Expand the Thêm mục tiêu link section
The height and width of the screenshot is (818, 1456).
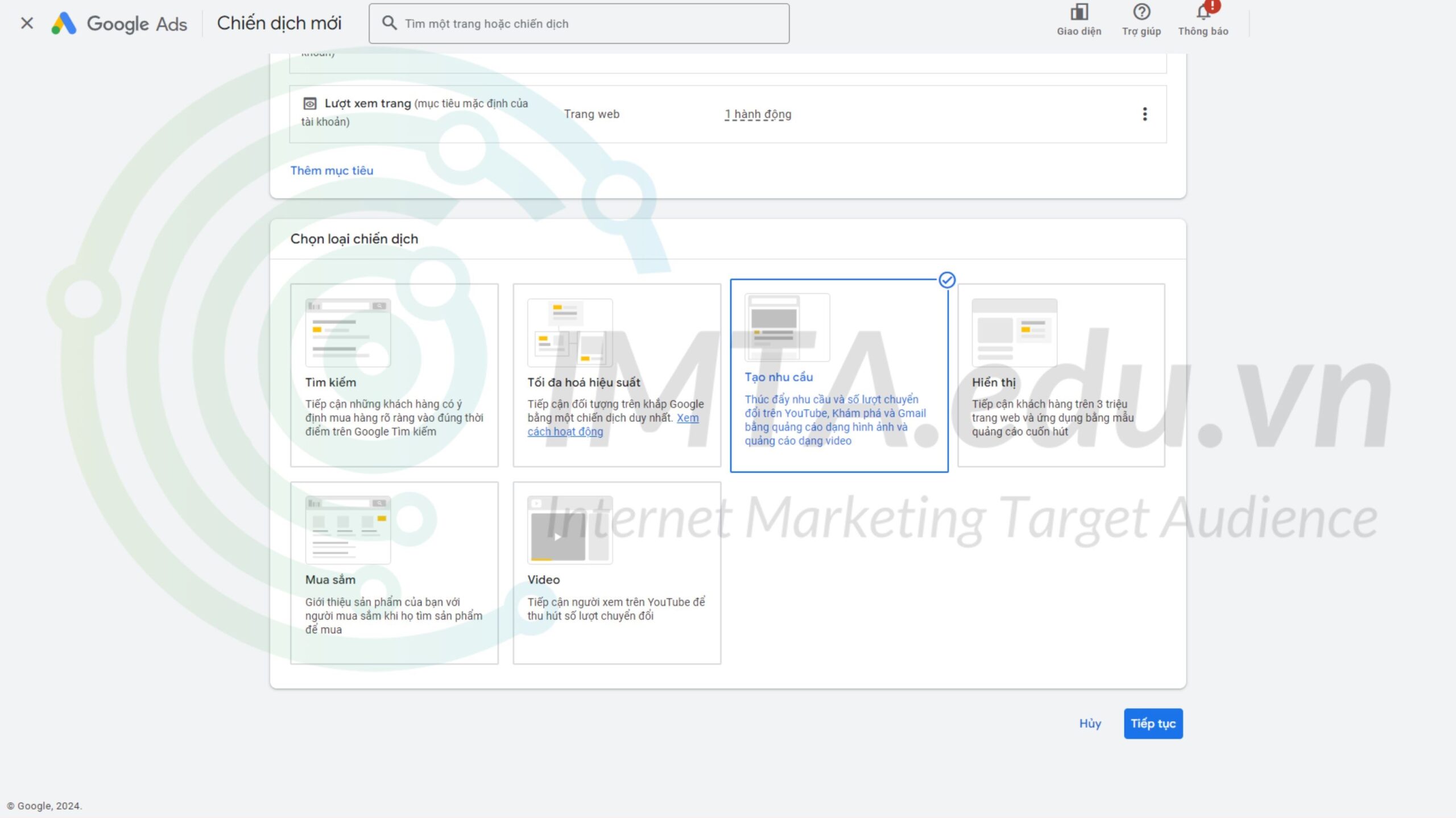331,170
